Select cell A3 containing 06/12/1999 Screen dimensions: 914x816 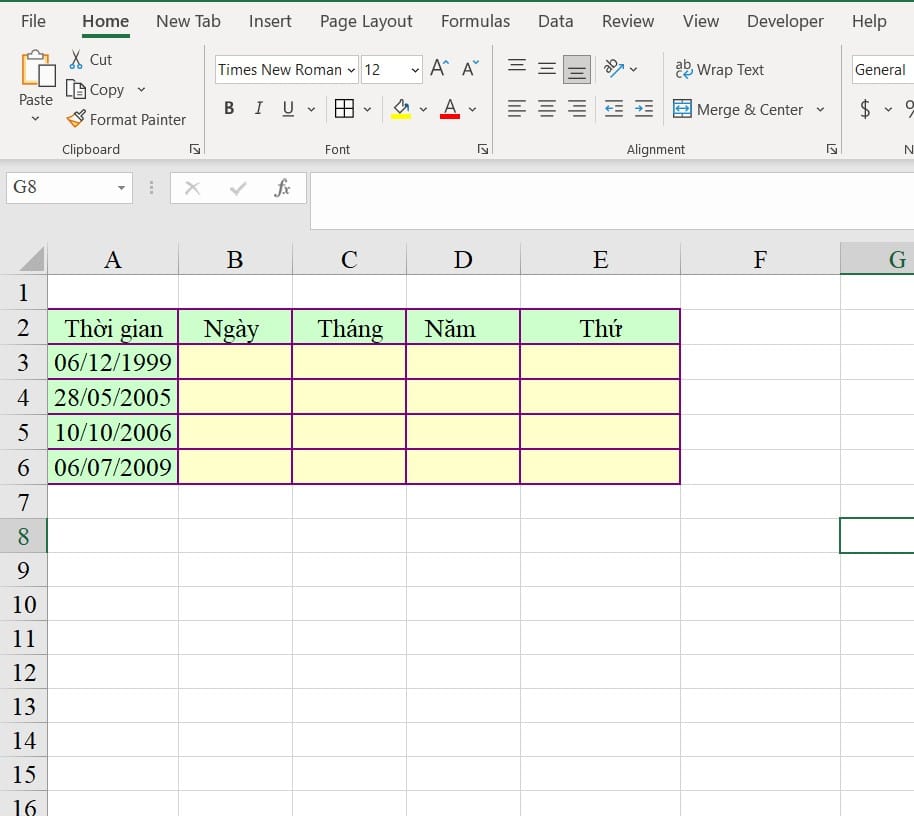tap(113, 362)
